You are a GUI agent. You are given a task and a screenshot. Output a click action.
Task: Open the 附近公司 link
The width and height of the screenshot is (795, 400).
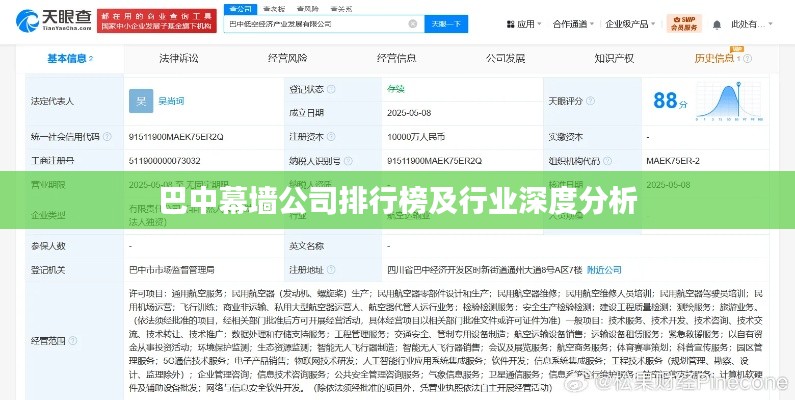point(604,270)
